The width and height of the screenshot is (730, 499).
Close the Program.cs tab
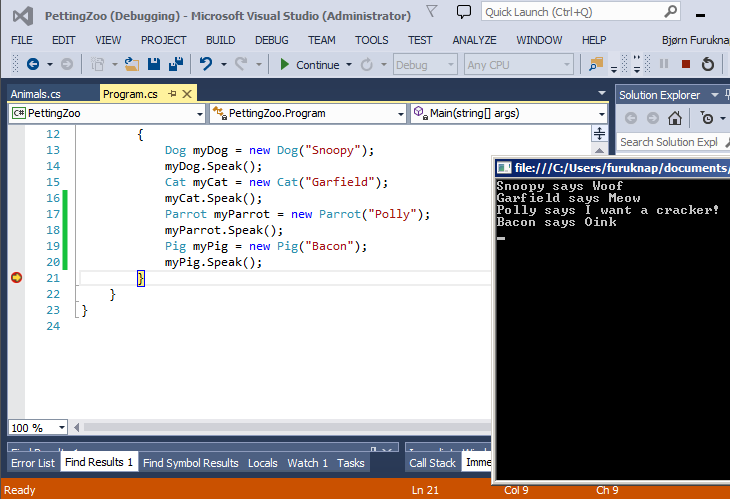(x=187, y=94)
